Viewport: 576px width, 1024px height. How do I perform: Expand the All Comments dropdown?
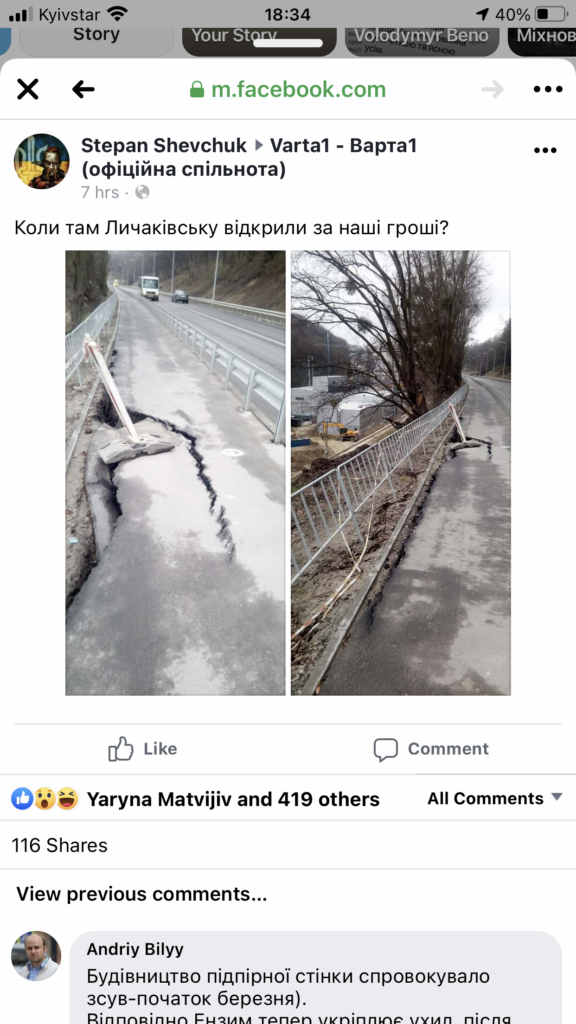point(495,798)
